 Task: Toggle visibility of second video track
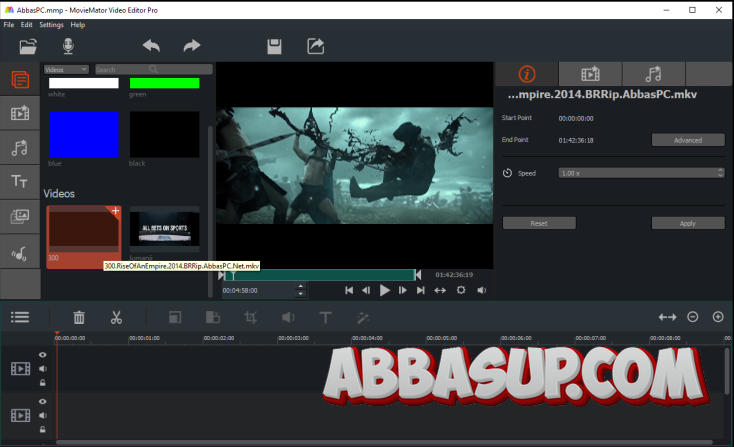(x=43, y=402)
